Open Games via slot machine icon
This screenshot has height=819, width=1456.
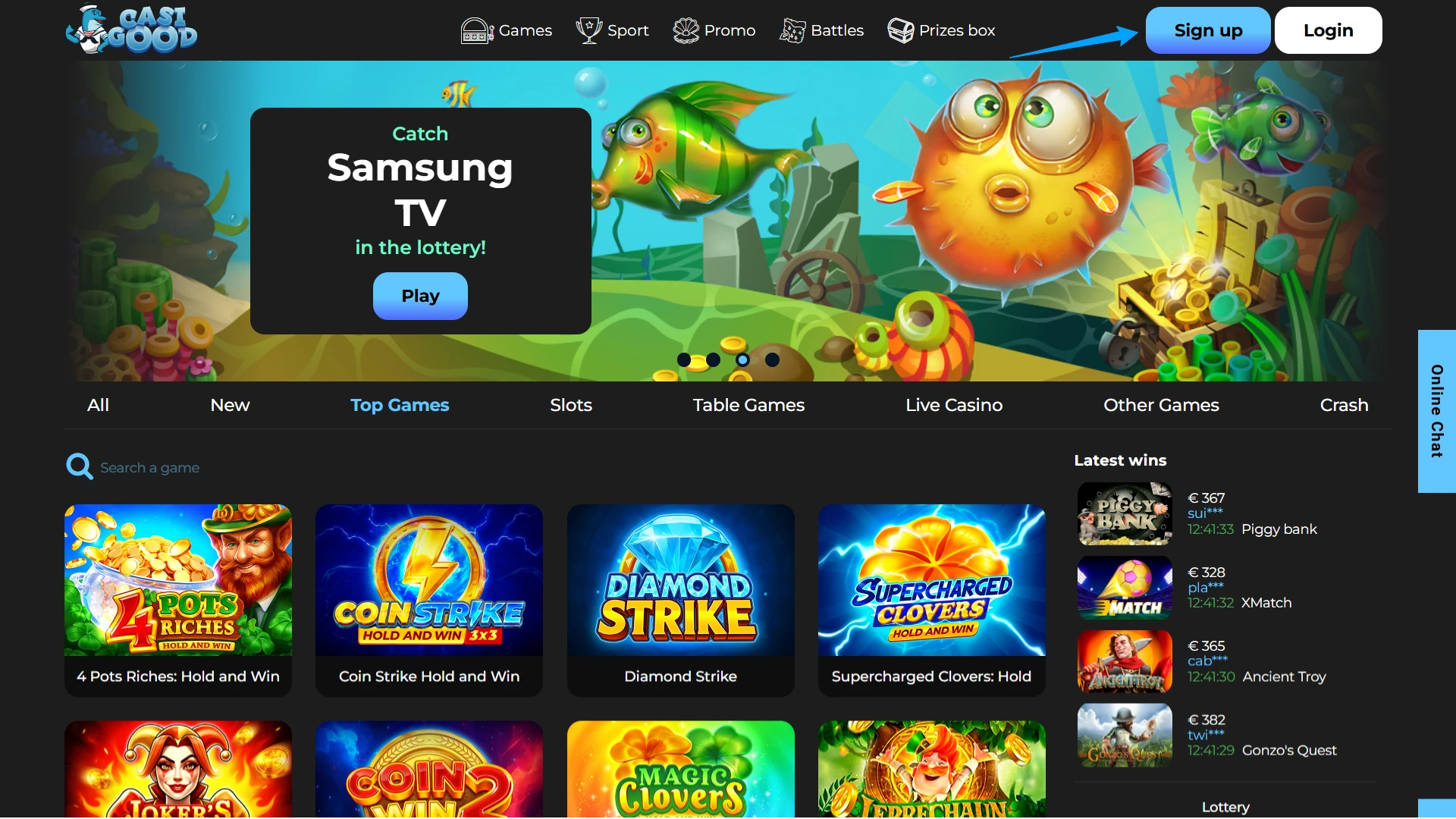pyautogui.click(x=477, y=30)
